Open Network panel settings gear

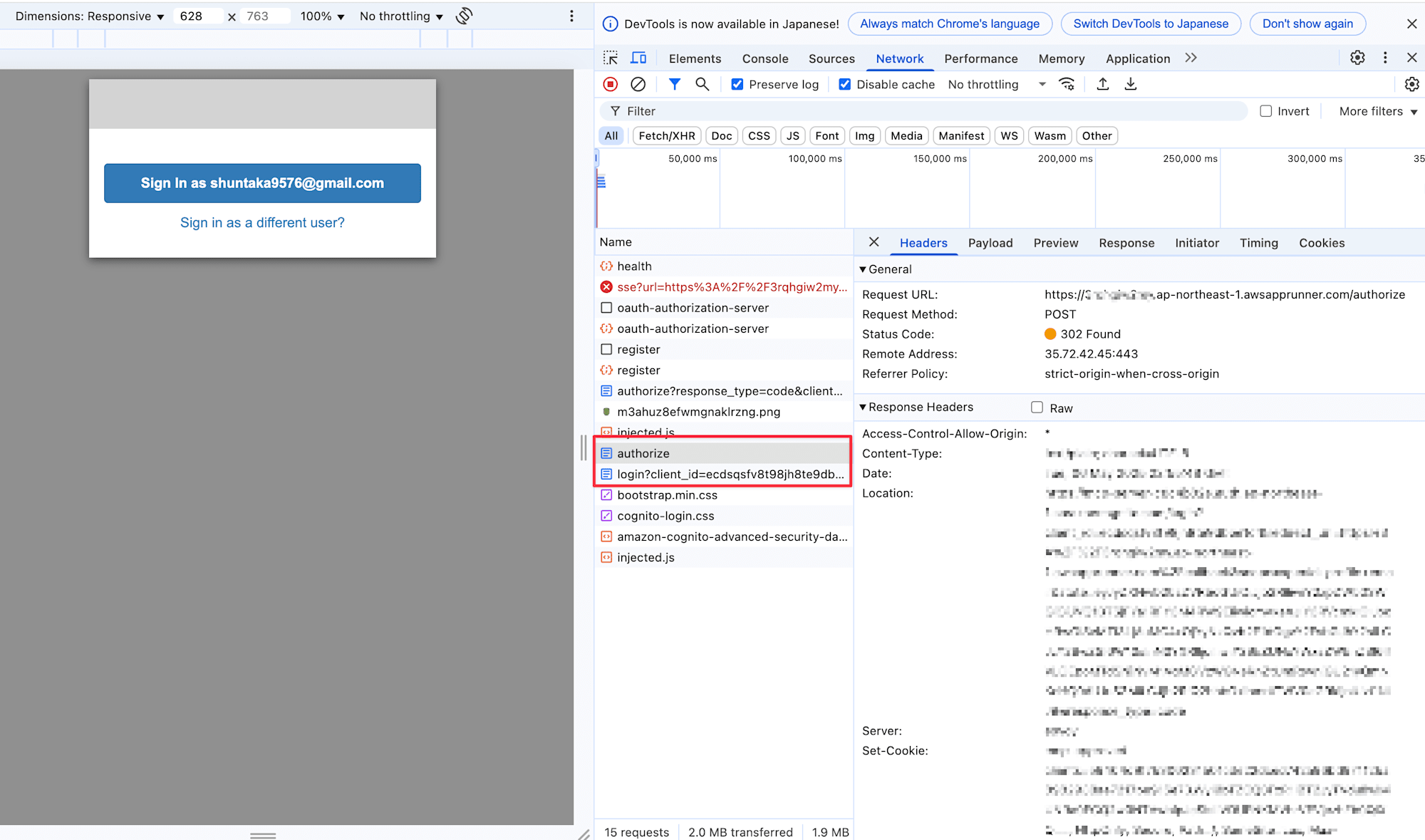tap(1411, 84)
